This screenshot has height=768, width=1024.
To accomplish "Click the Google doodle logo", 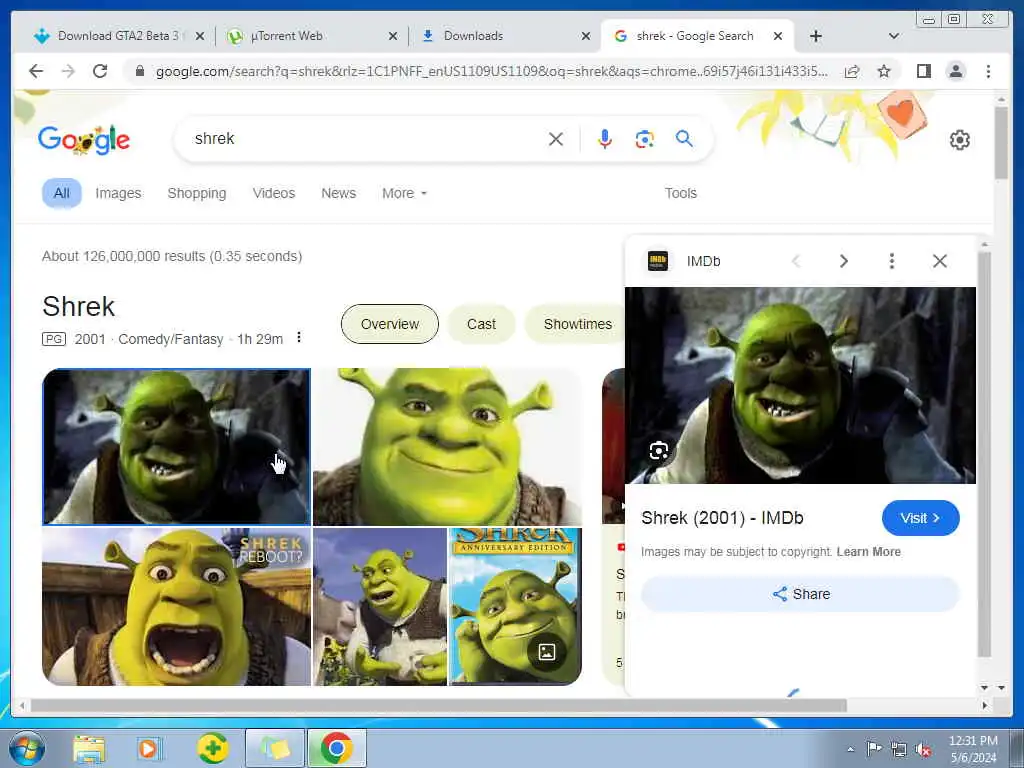I will click(x=84, y=140).
